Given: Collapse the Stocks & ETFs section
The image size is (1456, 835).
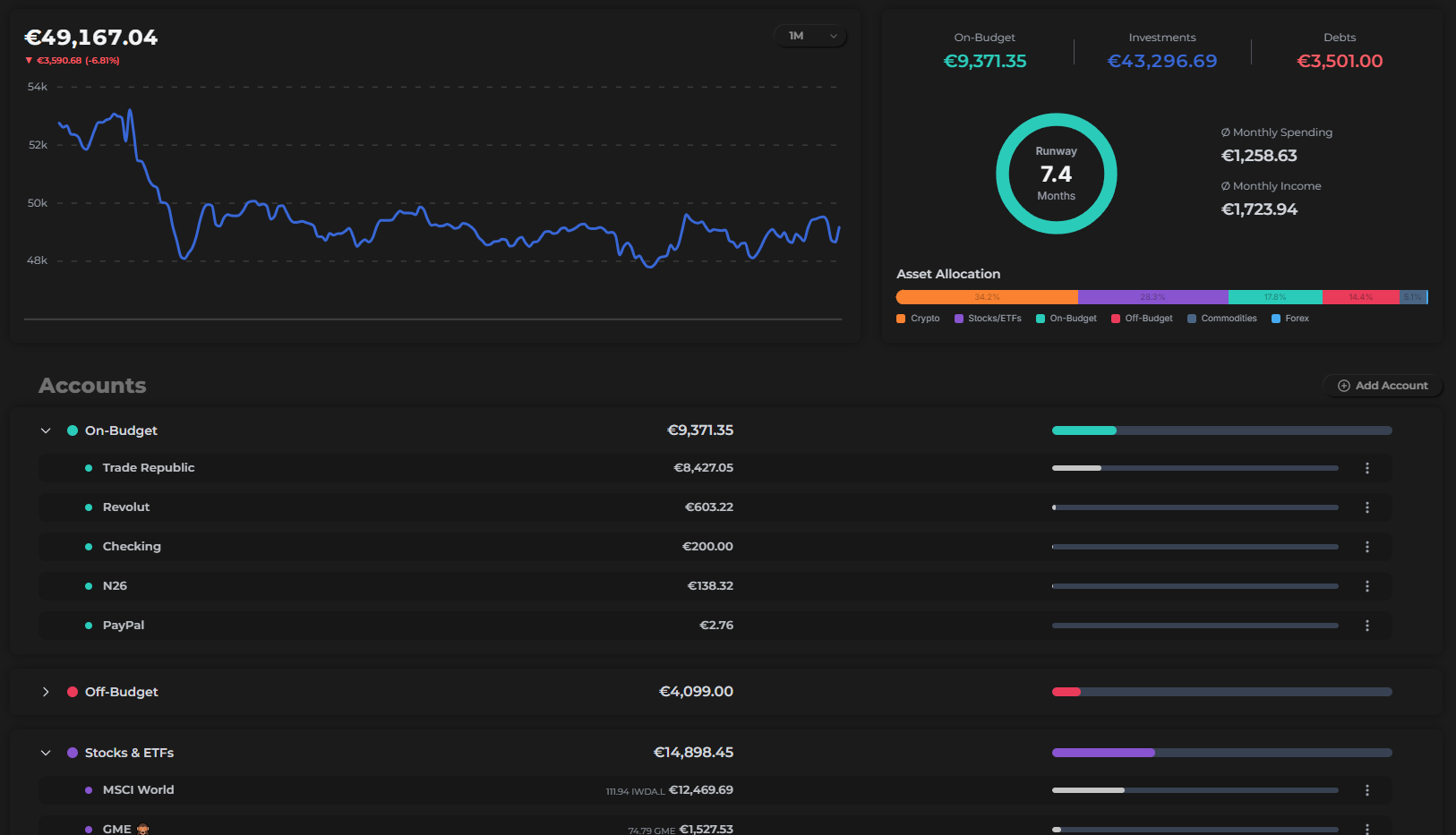Looking at the screenshot, I should (x=46, y=753).
